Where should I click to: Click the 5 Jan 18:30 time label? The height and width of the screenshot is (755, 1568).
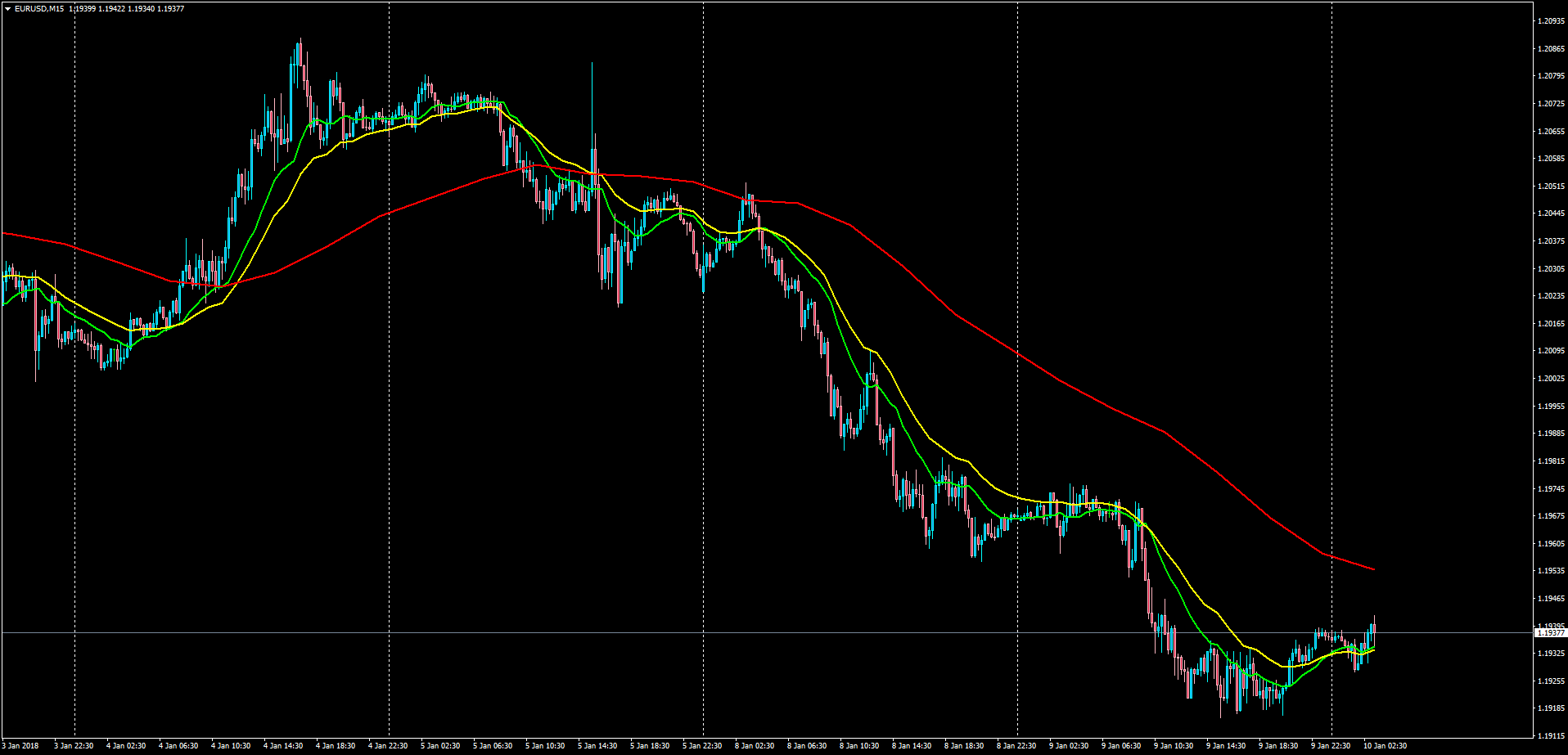(650, 746)
